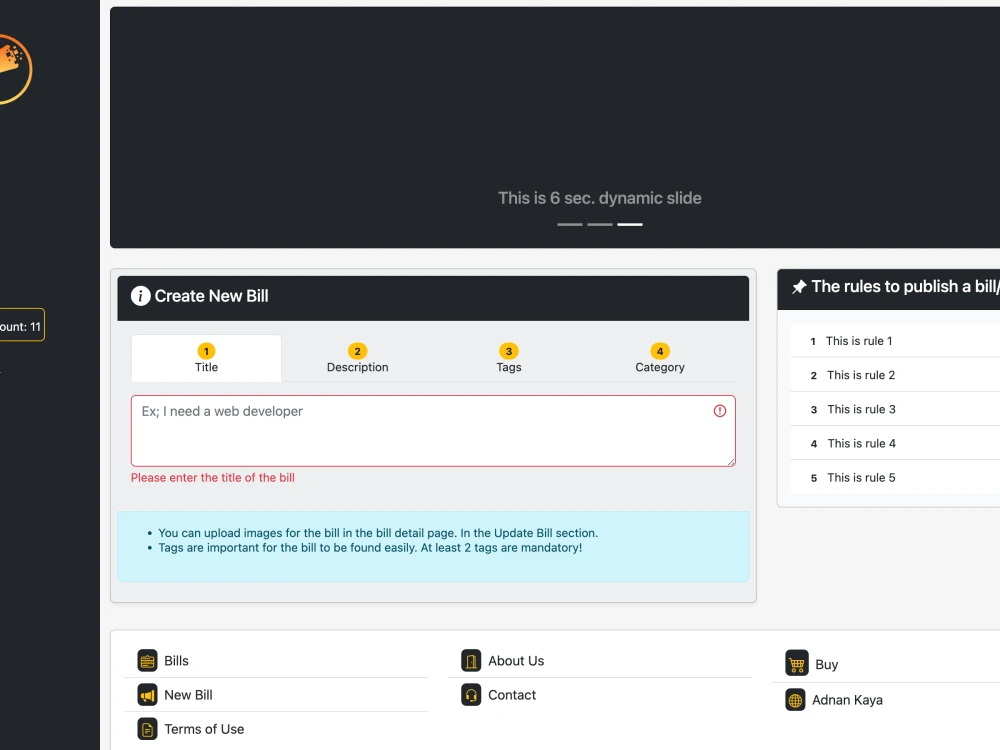
Task: Click the info icon beside Create New Bill
Action: coord(140,296)
